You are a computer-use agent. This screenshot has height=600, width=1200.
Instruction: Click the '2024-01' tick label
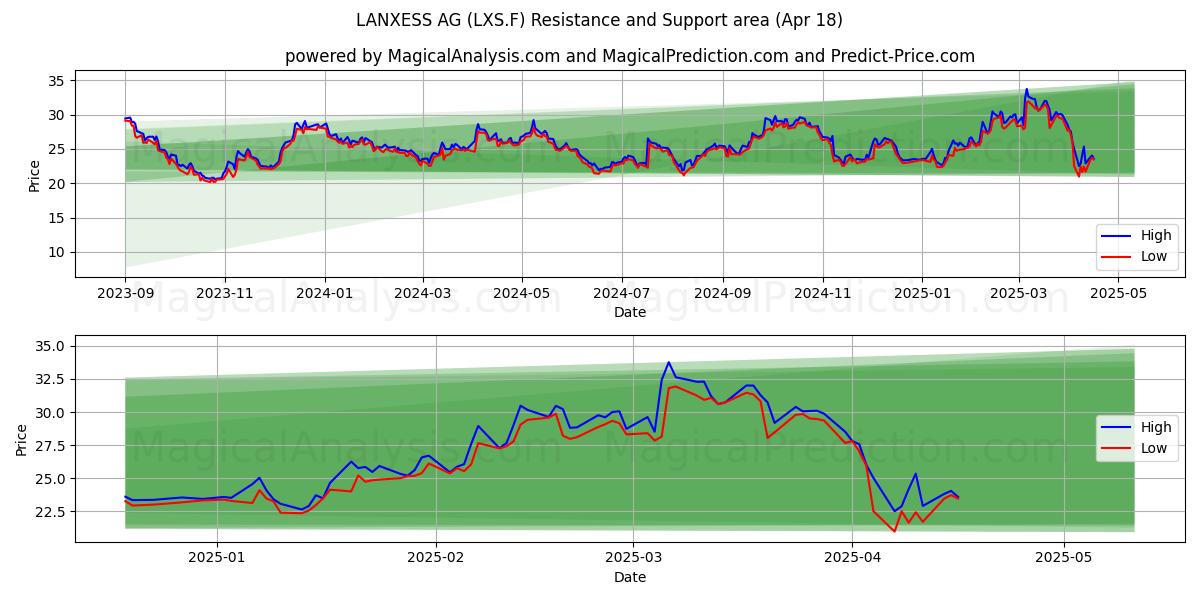[x=324, y=294]
